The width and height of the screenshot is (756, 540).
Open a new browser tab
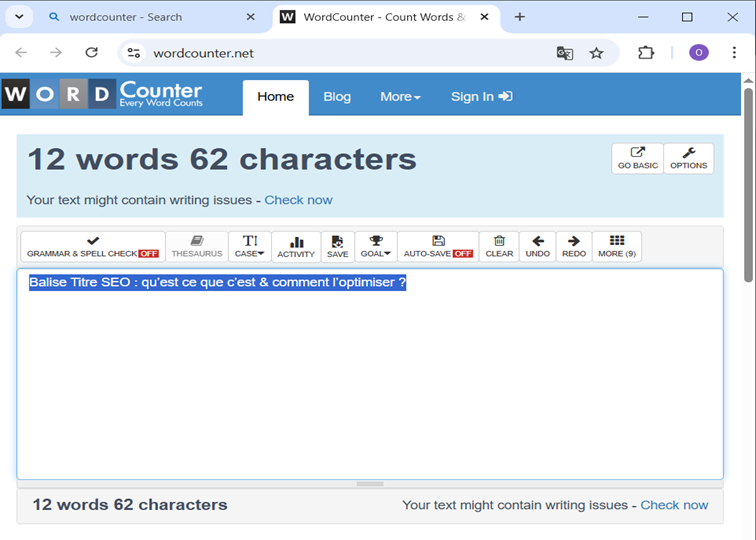519,17
